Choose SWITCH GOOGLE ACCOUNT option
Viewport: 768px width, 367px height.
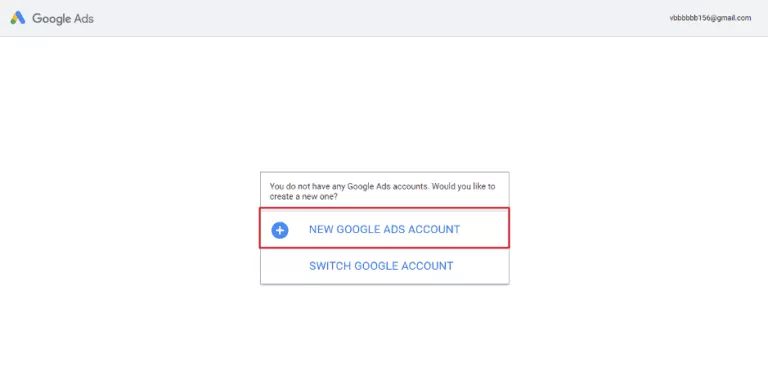[x=381, y=266]
